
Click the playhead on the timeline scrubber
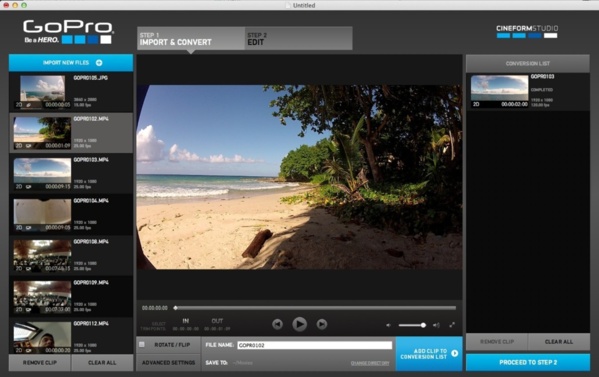click(x=175, y=307)
